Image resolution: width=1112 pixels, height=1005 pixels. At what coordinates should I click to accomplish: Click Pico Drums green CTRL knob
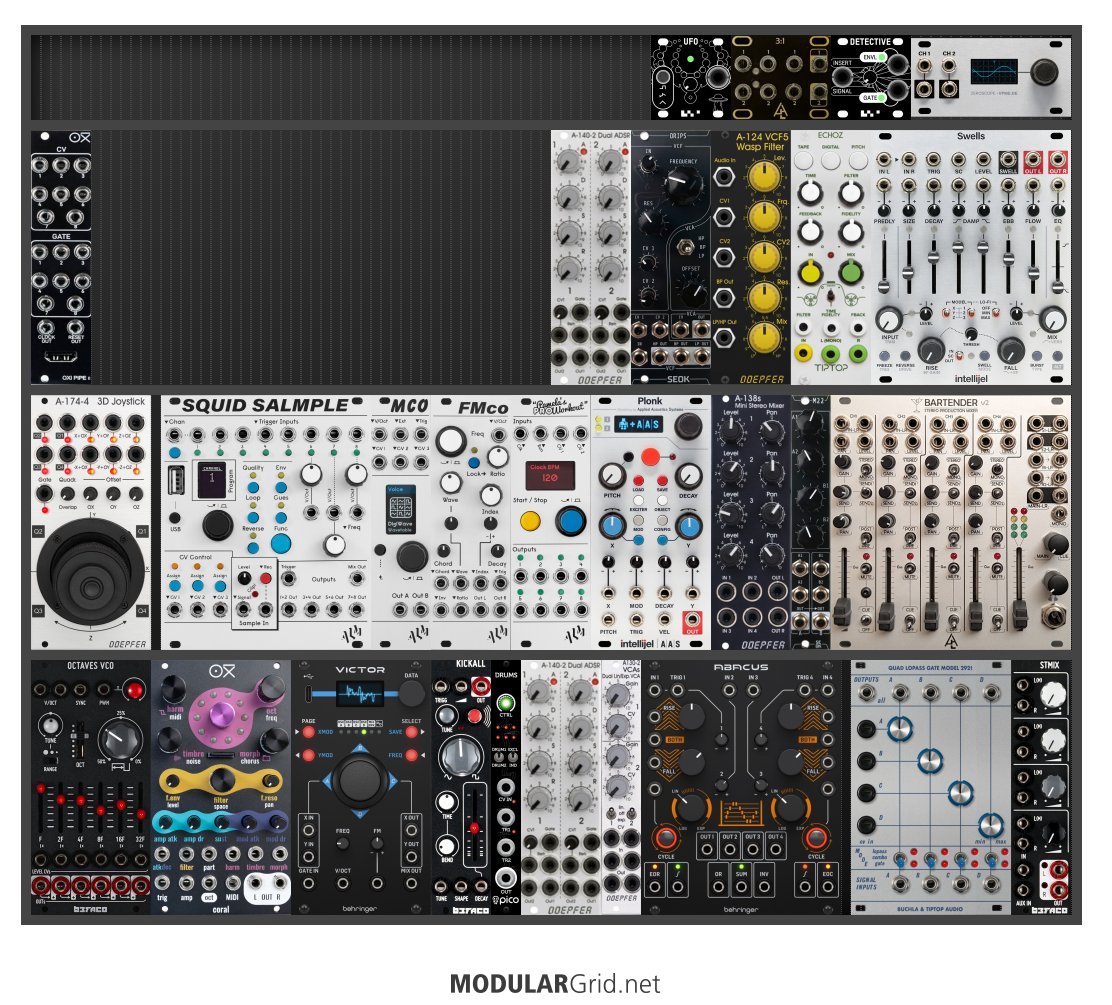(506, 702)
